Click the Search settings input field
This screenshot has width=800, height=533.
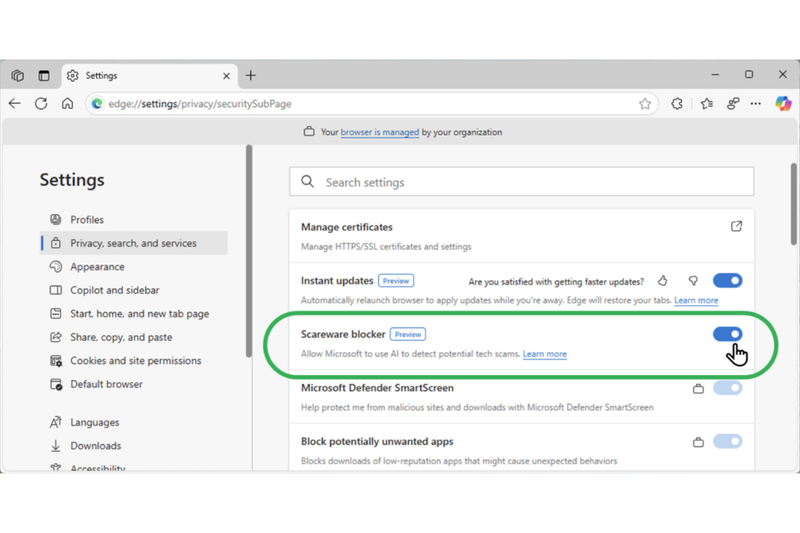point(521,182)
